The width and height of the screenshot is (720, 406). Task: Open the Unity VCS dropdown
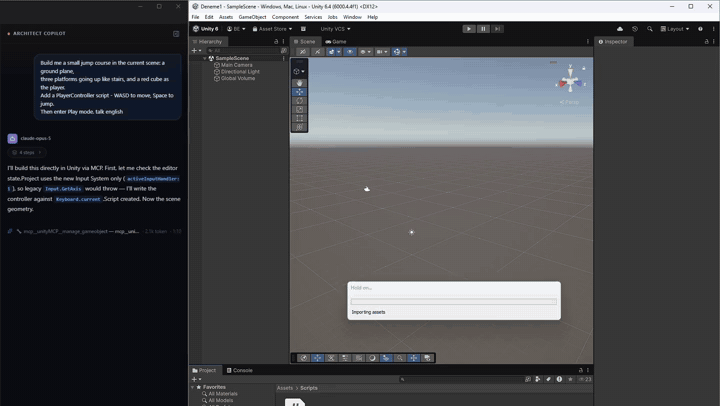(x=335, y=29)
